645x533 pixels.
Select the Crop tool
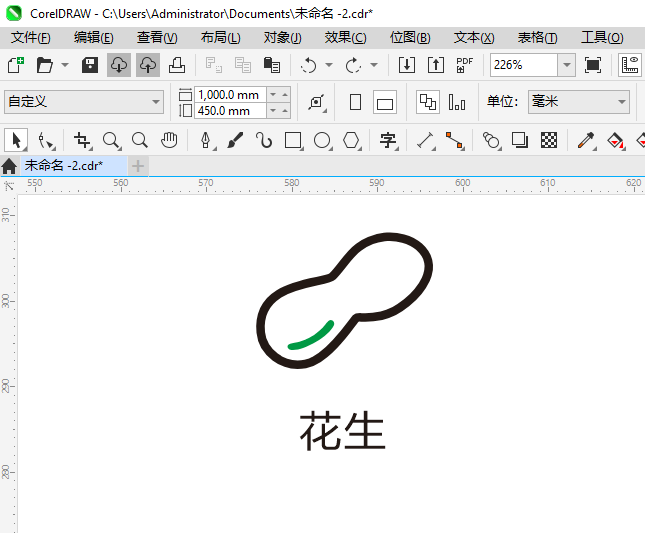pos(83,141)
